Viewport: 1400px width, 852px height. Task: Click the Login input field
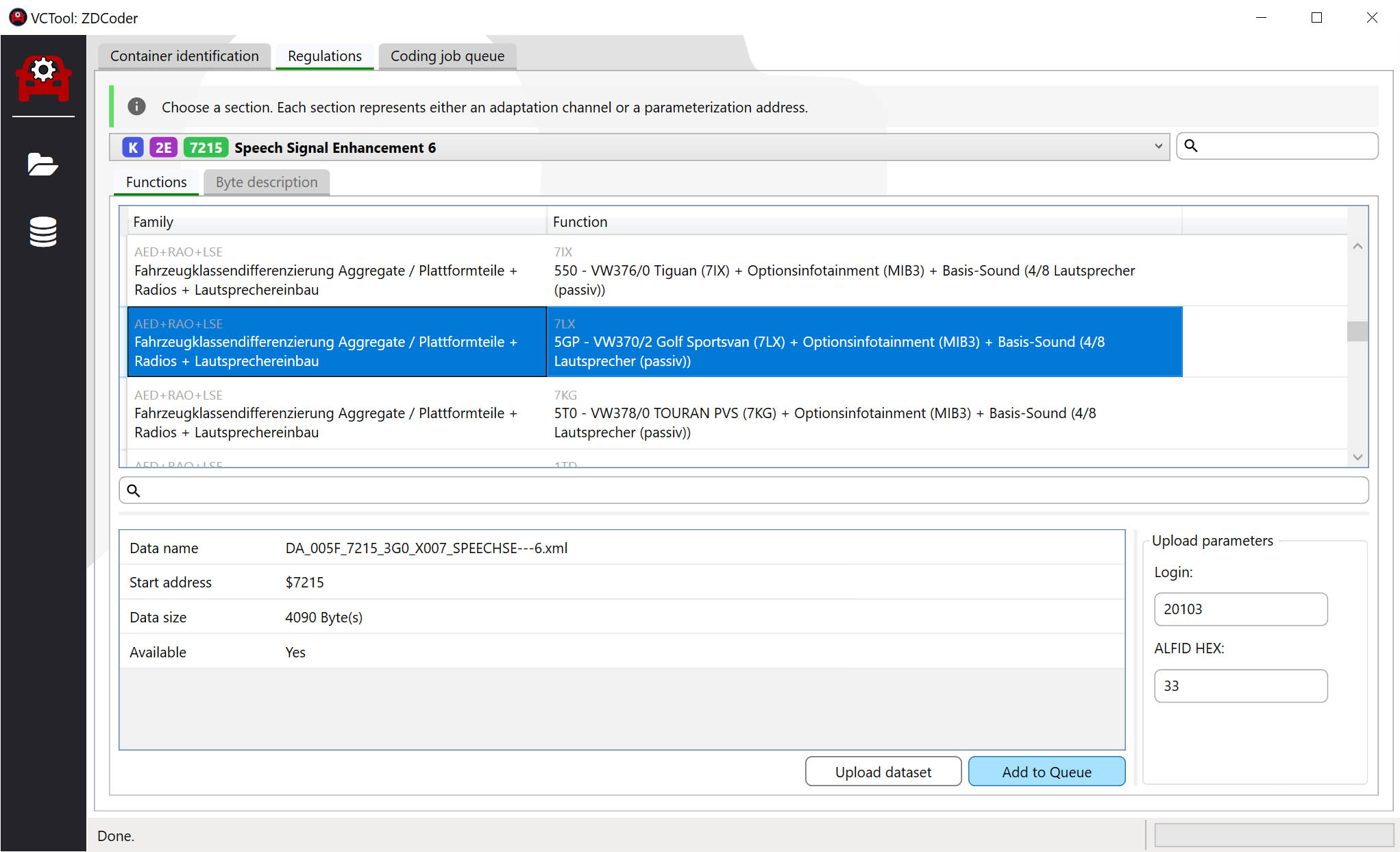[x=1240, y=609]
